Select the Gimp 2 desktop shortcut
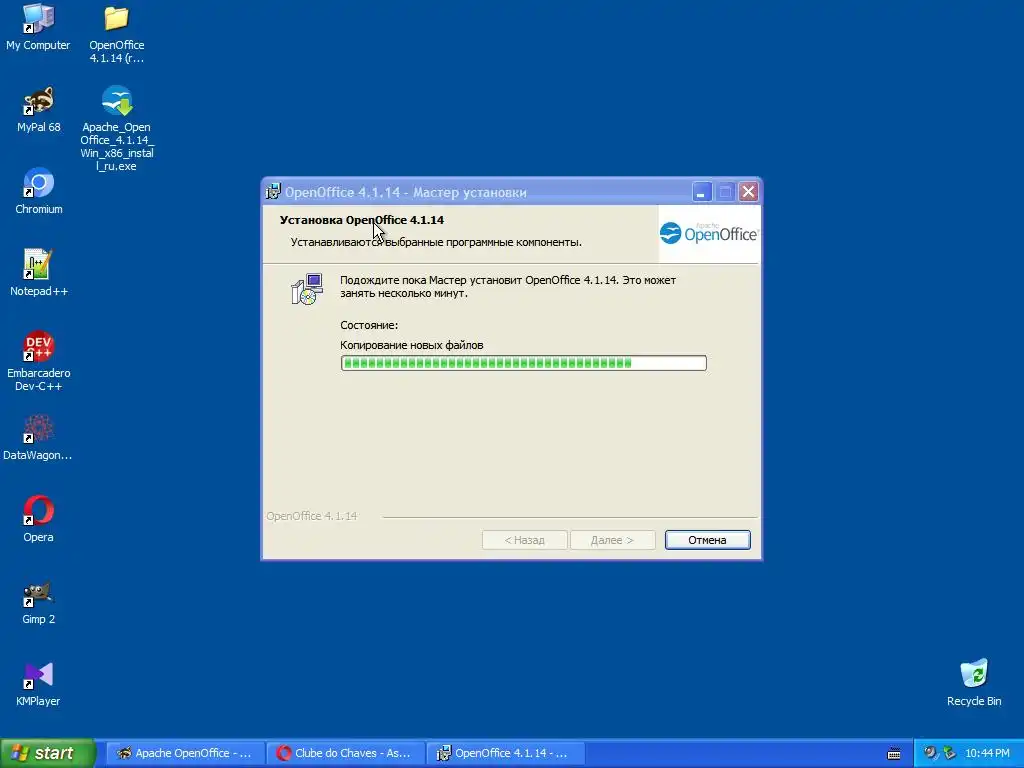 tap(39, 602)
